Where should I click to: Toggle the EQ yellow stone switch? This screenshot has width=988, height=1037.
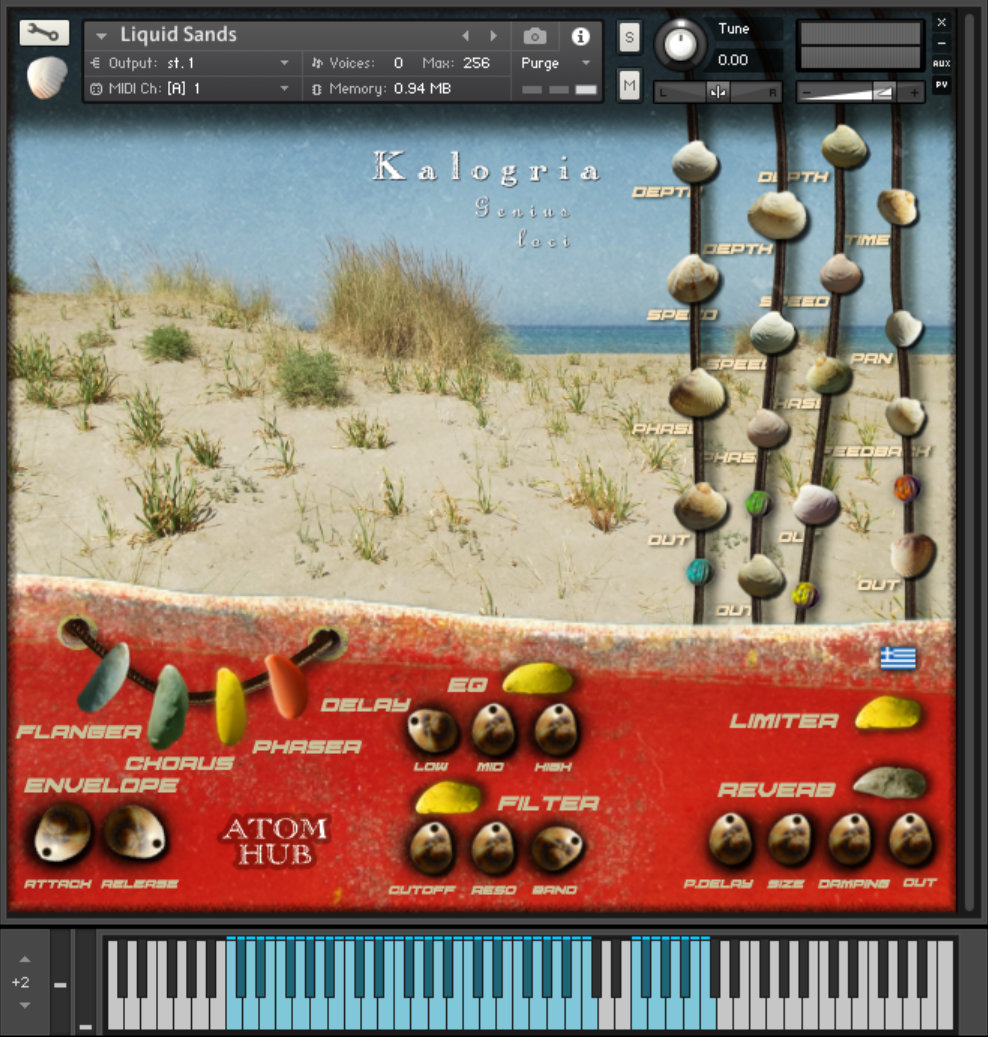pyautogui.click(x=537, y=678)
